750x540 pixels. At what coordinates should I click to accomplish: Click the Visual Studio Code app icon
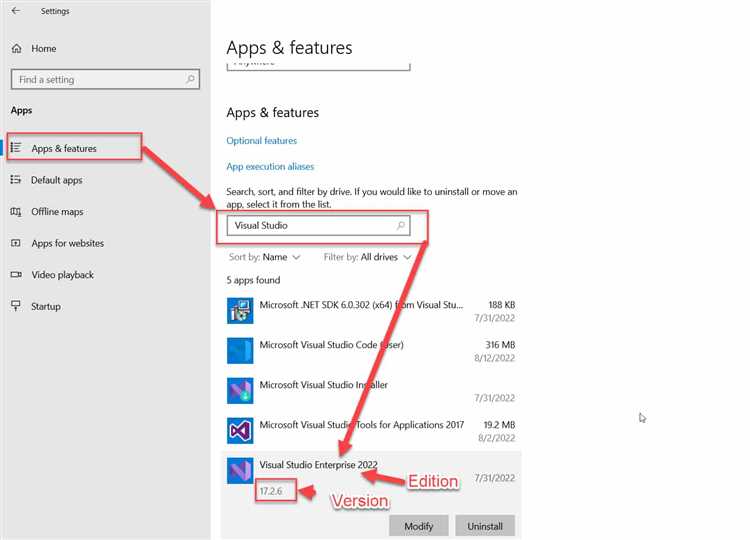tap(240, 351)
